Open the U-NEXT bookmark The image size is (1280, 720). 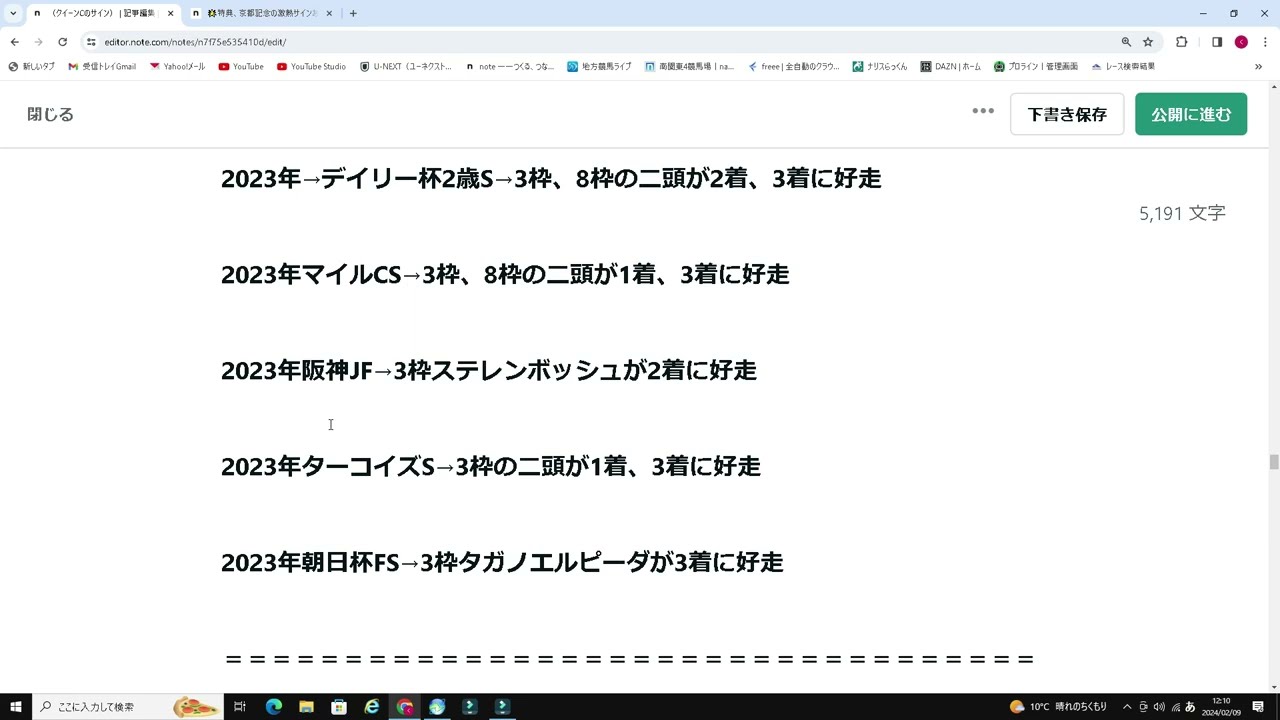pyautogui.click(x=406, y=66)
